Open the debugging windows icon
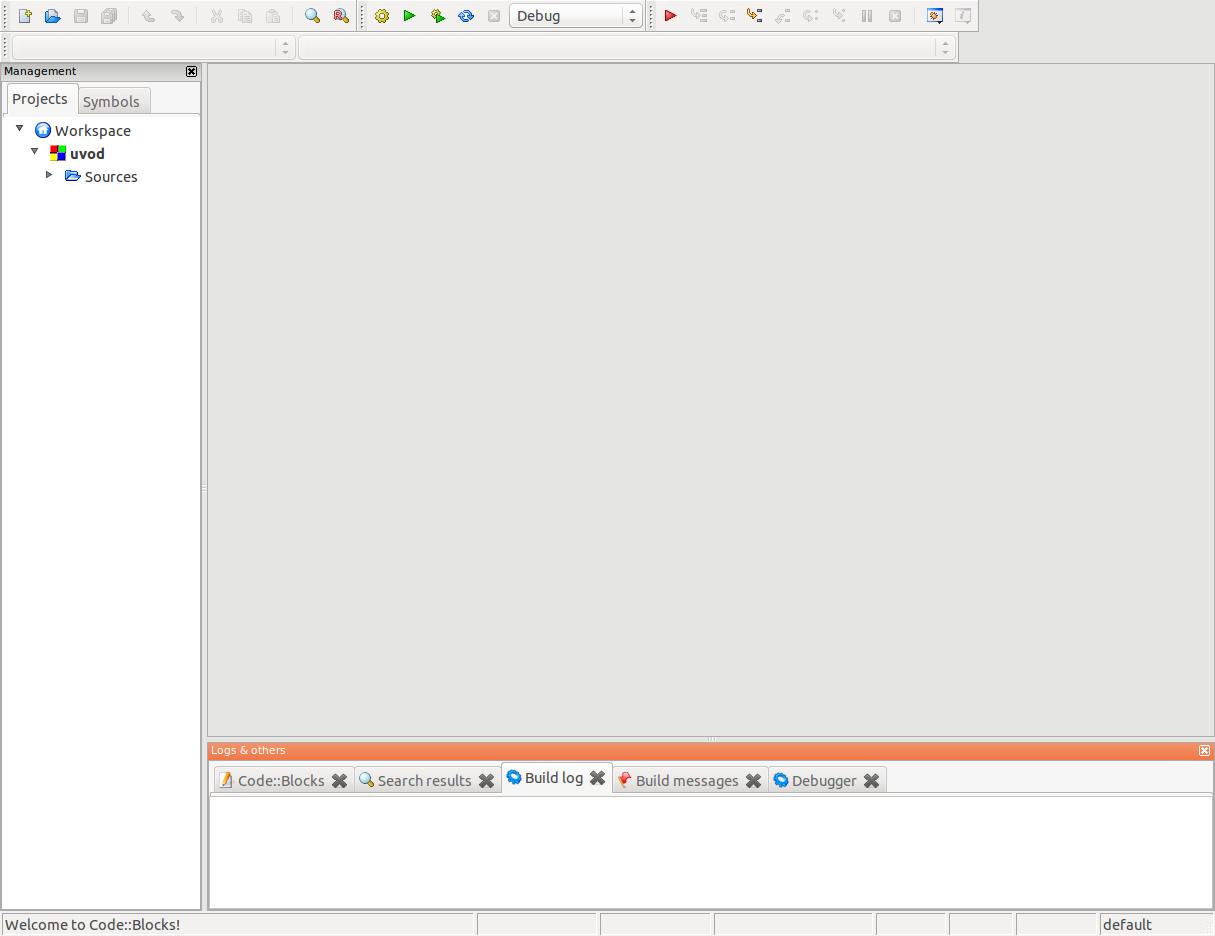 pyautogui.click(x=935, y=16)
